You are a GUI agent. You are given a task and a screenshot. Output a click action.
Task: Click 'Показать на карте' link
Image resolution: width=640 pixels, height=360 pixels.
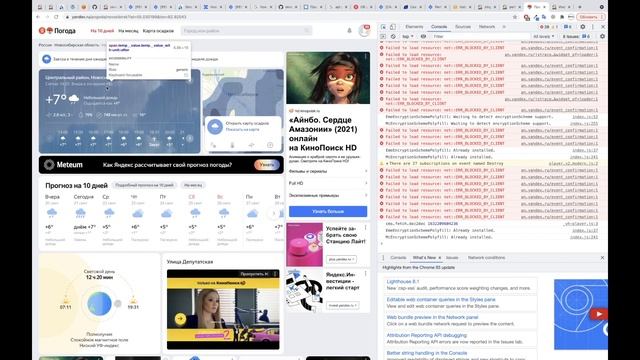(x=242, y=129)
